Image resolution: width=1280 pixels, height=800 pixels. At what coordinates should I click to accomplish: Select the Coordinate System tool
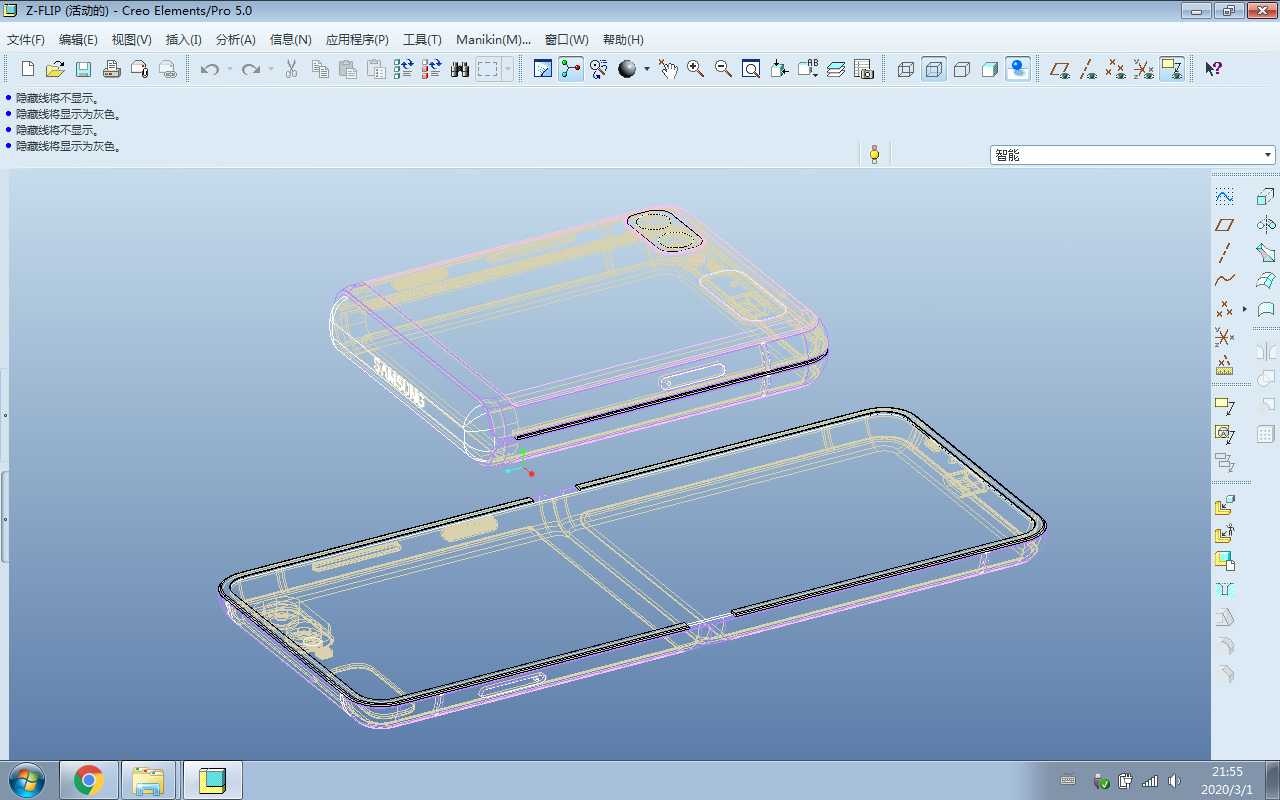point(1224,337)
